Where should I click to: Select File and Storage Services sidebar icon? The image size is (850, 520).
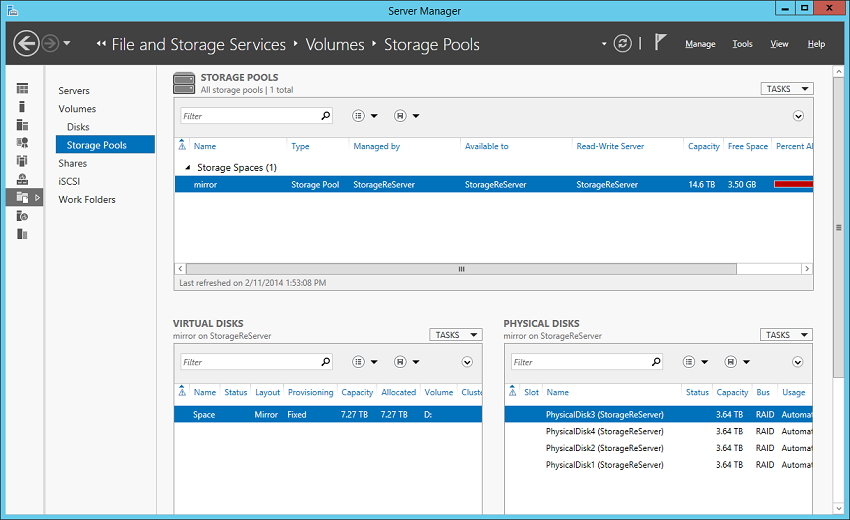22,197
